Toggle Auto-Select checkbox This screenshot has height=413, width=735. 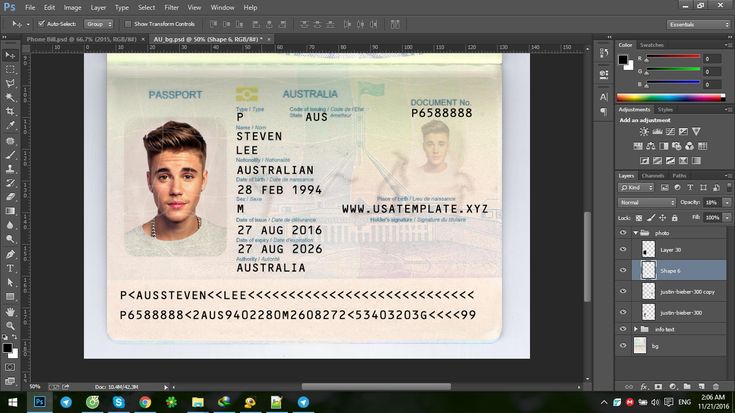pyautogui.click(x=41, y=23)
